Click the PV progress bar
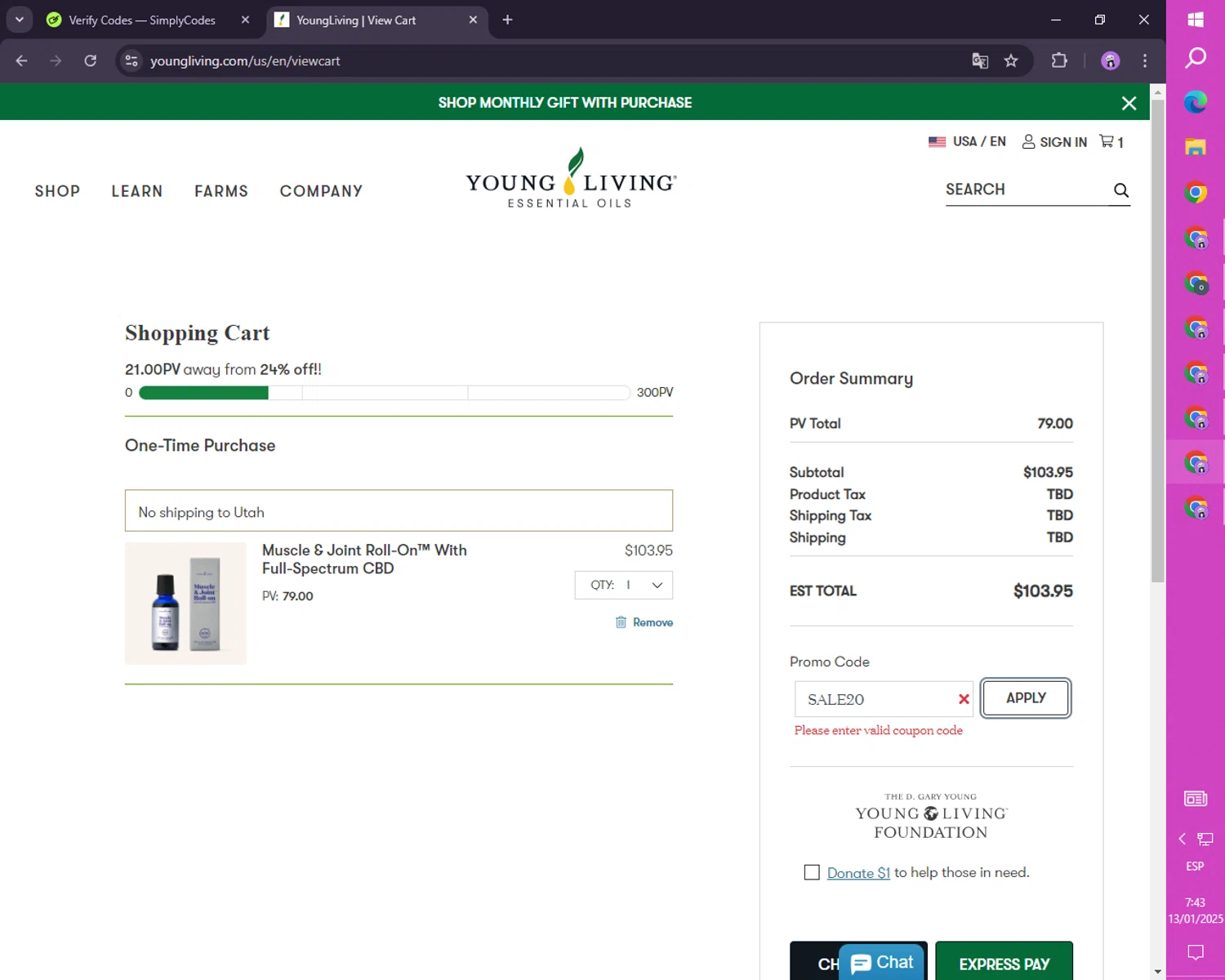Viewport: 1225px width, 980px height. pos(385,393)
